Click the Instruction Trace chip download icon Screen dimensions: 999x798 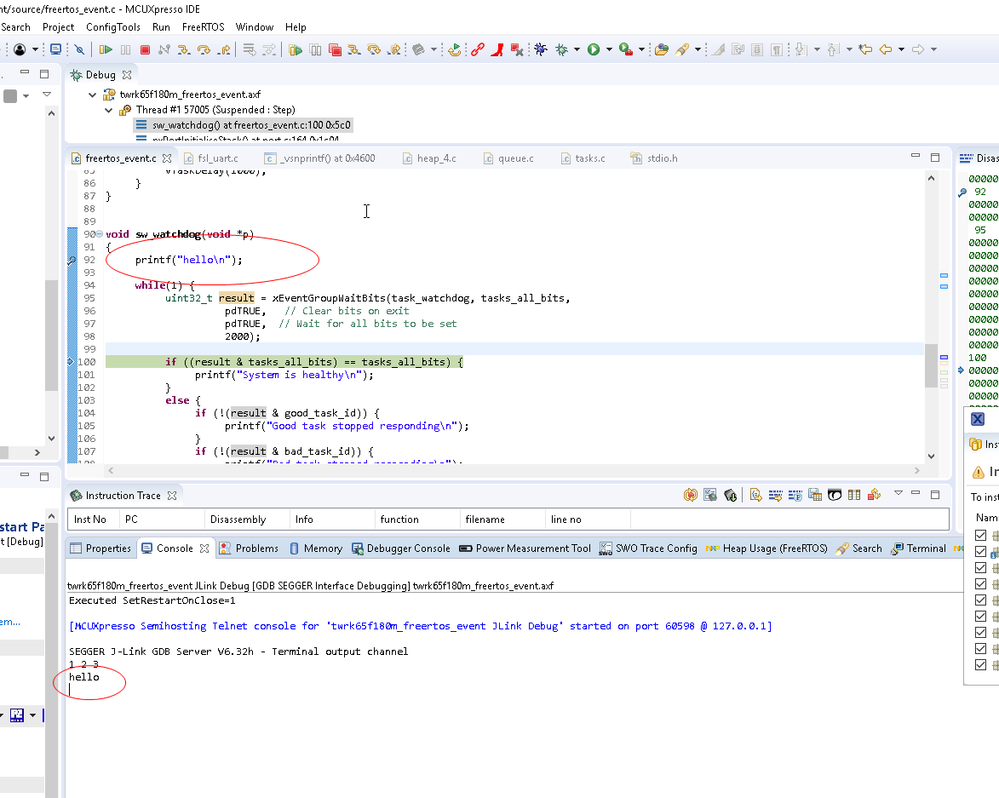(x=730, y=495)
